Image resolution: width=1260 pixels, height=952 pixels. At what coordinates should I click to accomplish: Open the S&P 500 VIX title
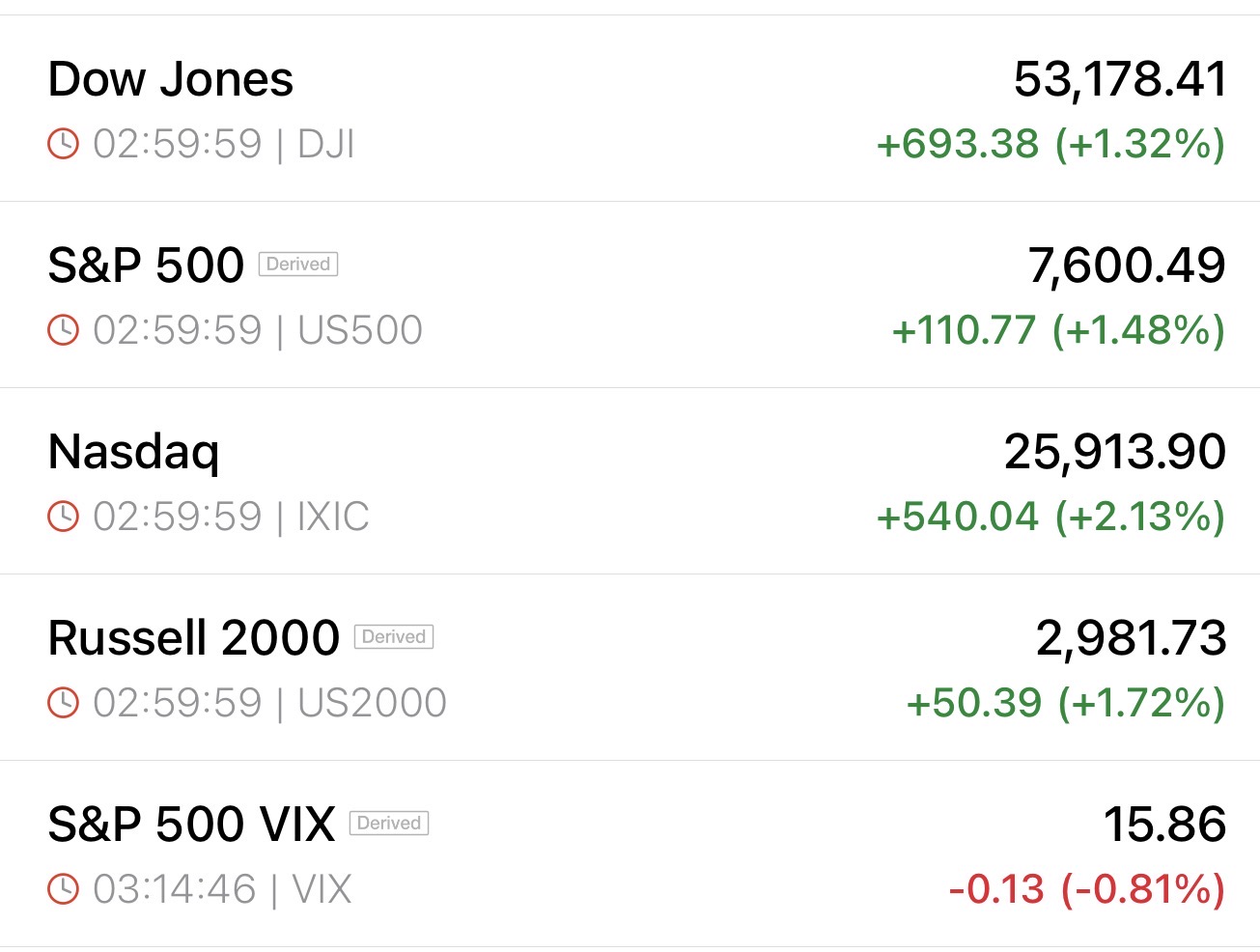tap(191, 825)
